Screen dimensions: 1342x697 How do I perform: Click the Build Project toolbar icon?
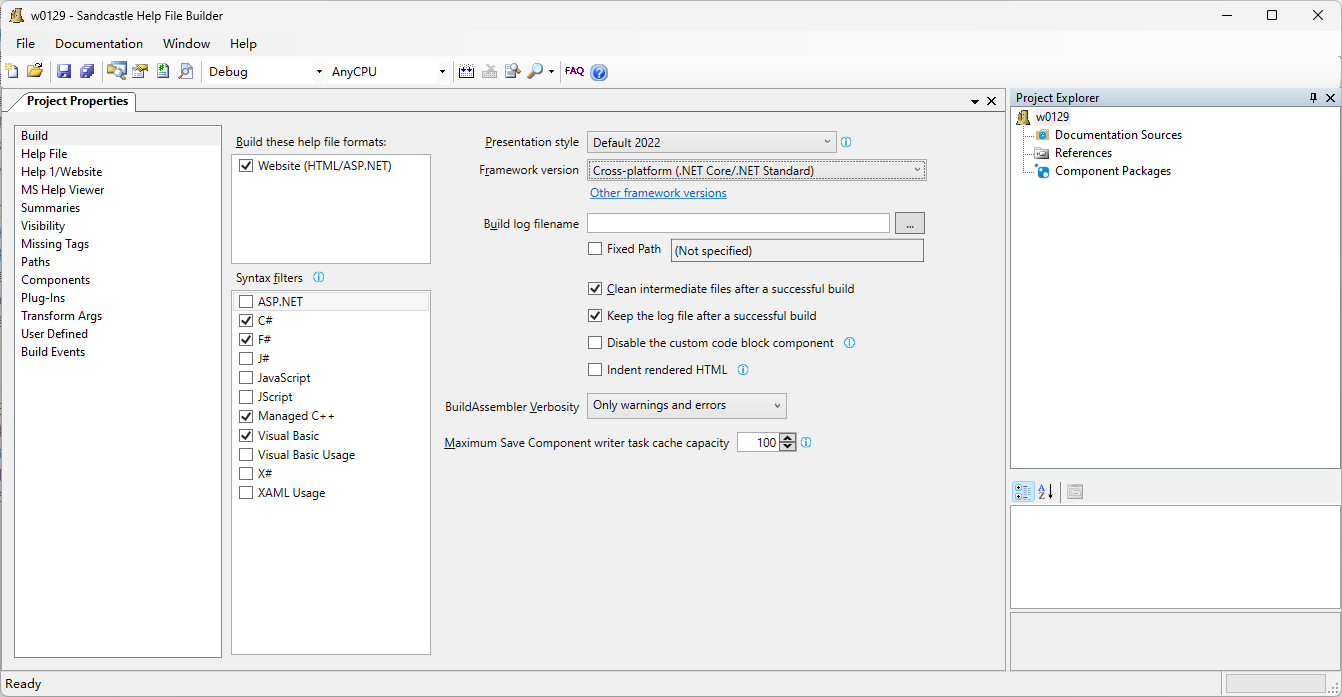click(x=466, y=71)
